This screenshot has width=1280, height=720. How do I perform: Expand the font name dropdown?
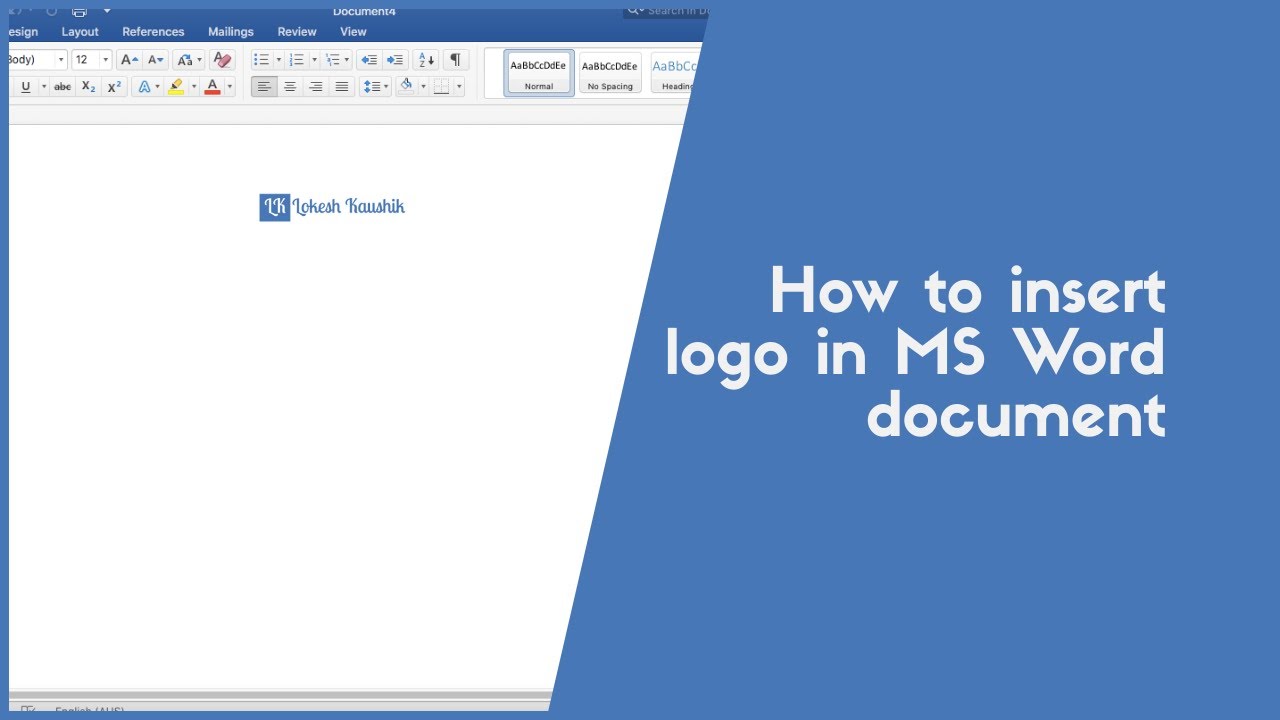click(x=60, y=60)
